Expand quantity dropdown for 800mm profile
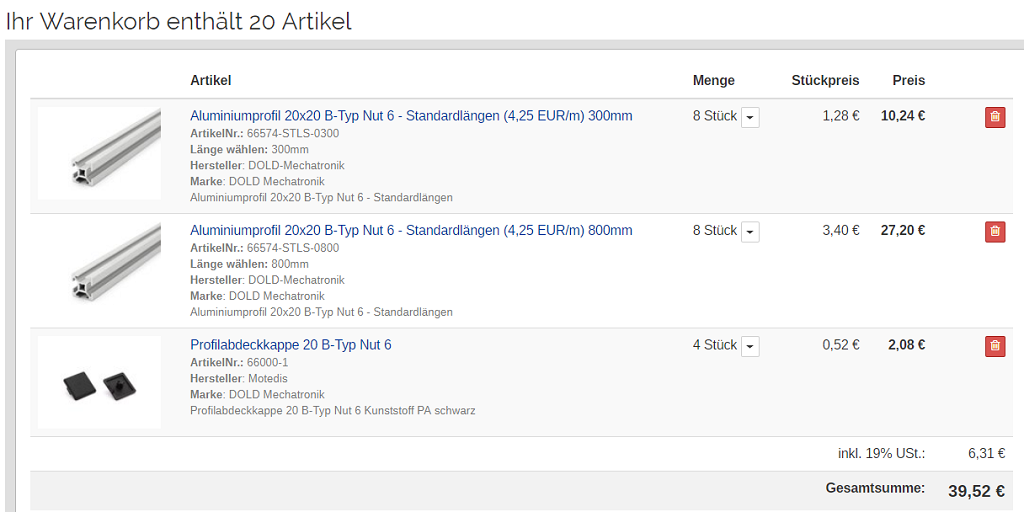This screenshot has height=512, width=1024. [750, 232]
